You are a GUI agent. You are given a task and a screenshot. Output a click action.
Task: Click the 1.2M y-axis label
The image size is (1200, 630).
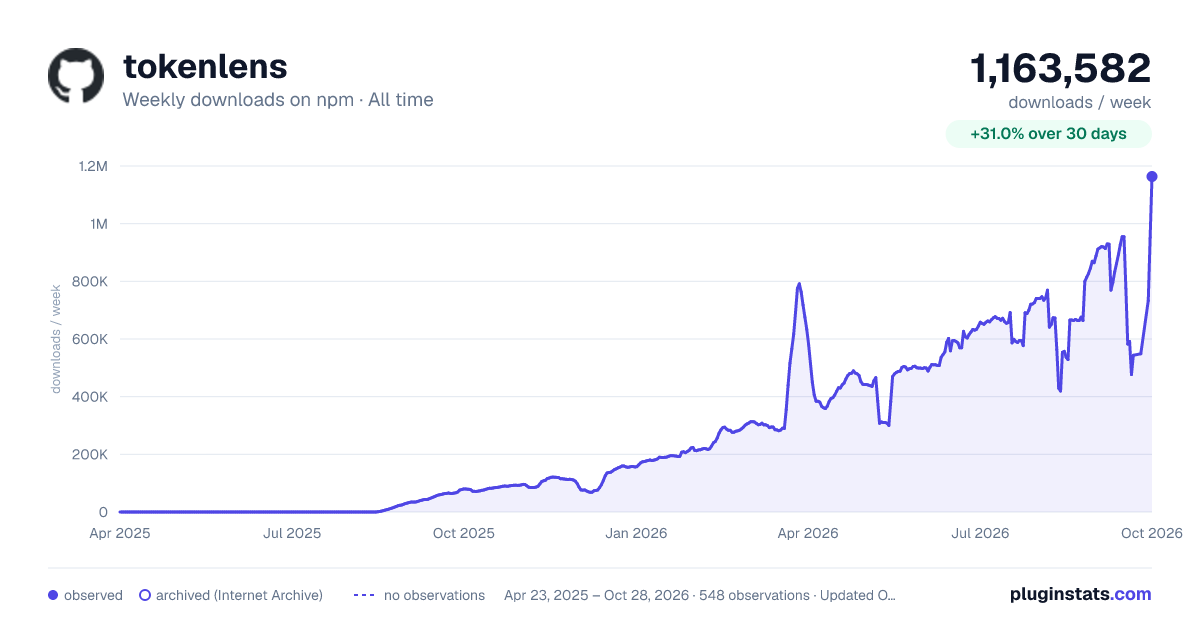[93, 166]
